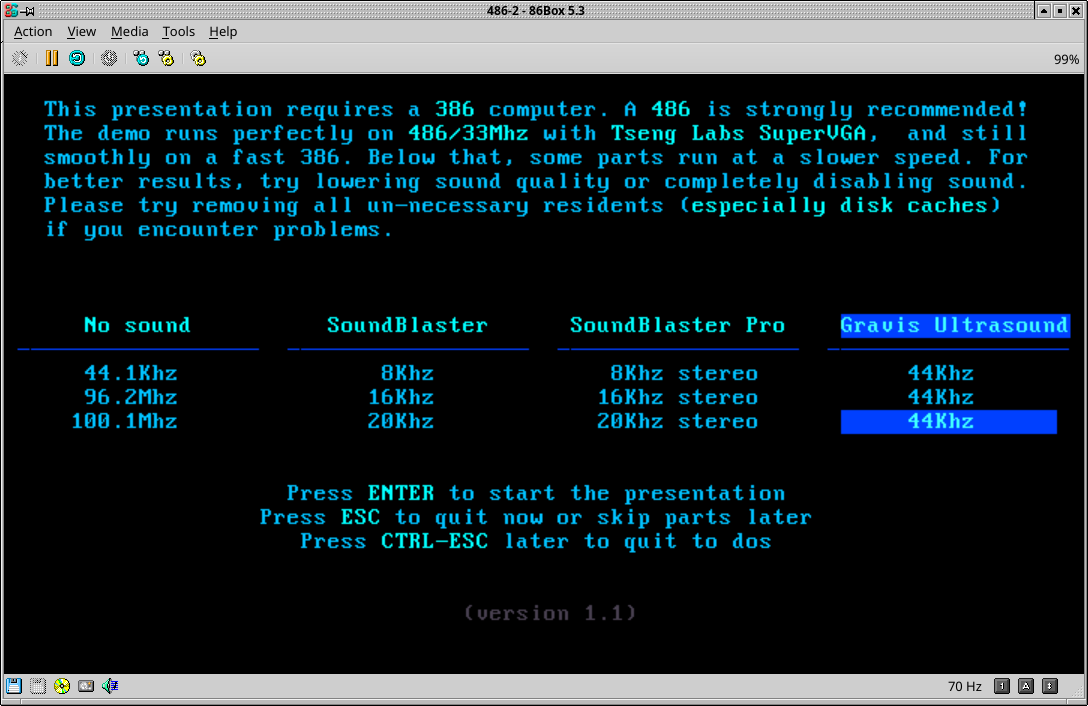This screenshot has width=1088, height=706.
Task: Click the pin icon in the title bar
Action: point(28,11)
